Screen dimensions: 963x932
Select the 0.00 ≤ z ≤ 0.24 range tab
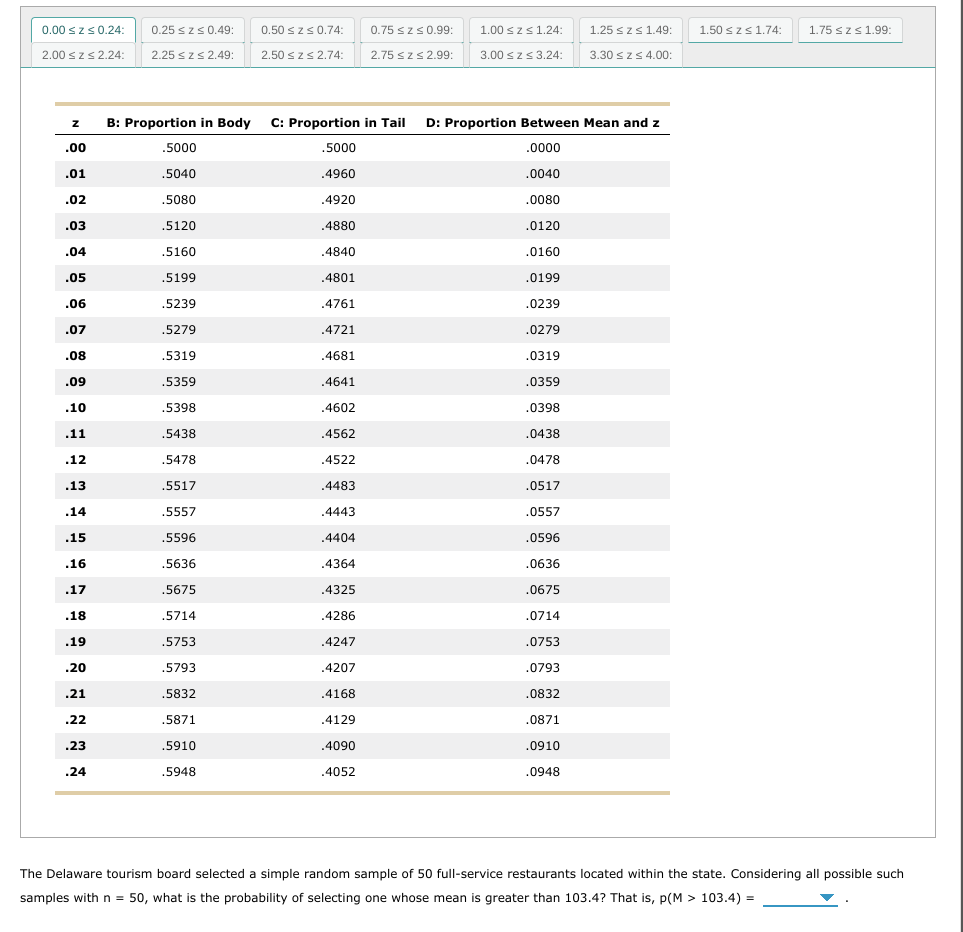click(x=82, y=30)
